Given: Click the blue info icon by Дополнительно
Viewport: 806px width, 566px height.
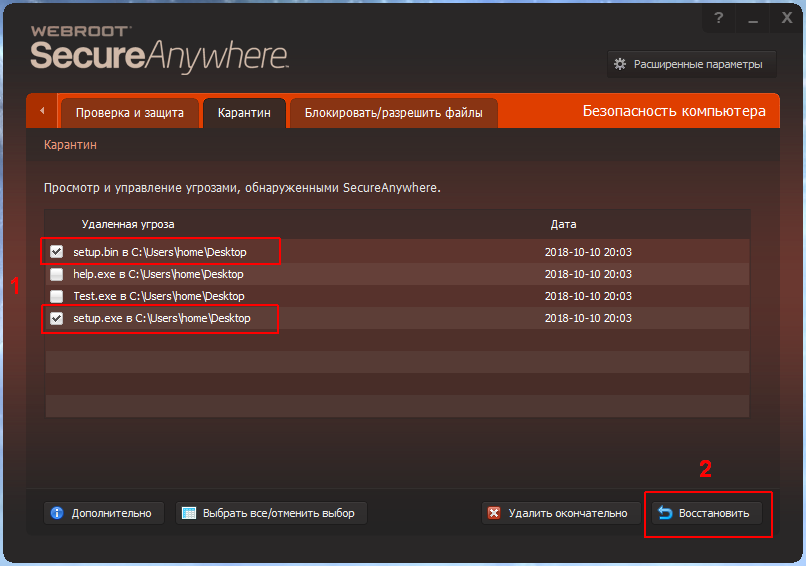Looking at the screenshot, I should (x=57, y=513).
